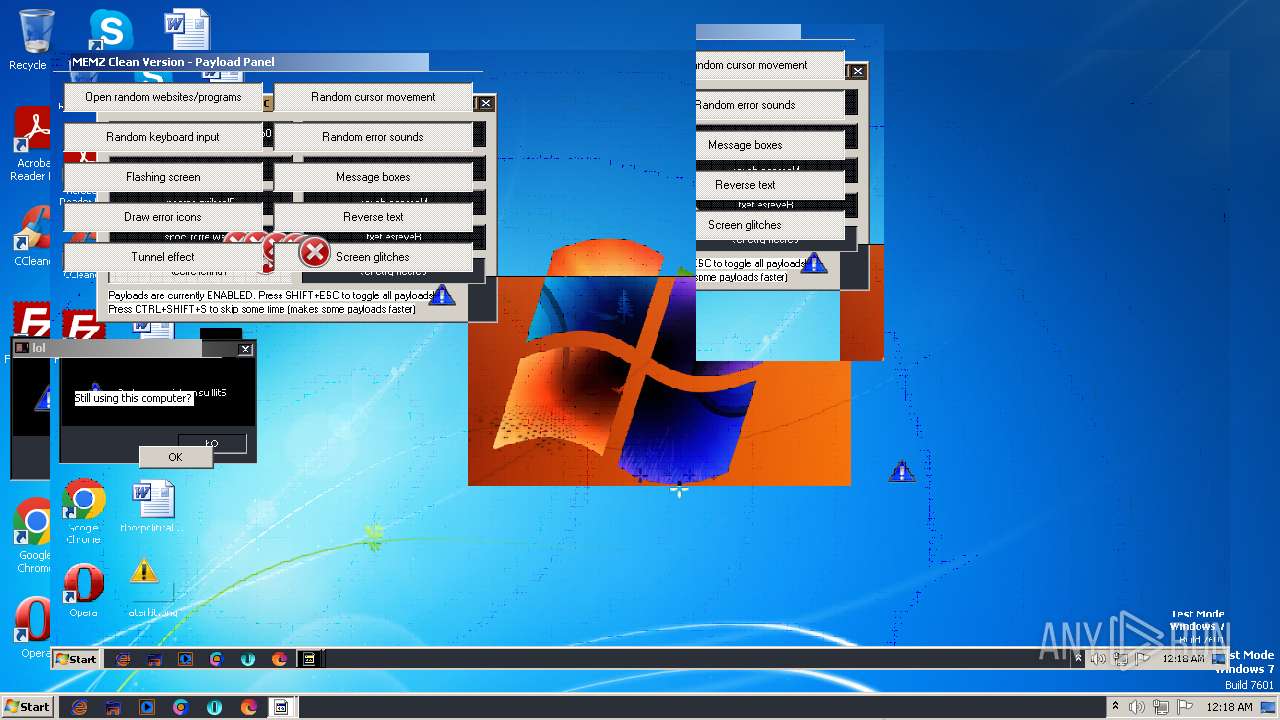Click Internet Explorer on the inner taskbar copy
The width and height of the screenshot is (1280, 720).
tap(123, 659)
